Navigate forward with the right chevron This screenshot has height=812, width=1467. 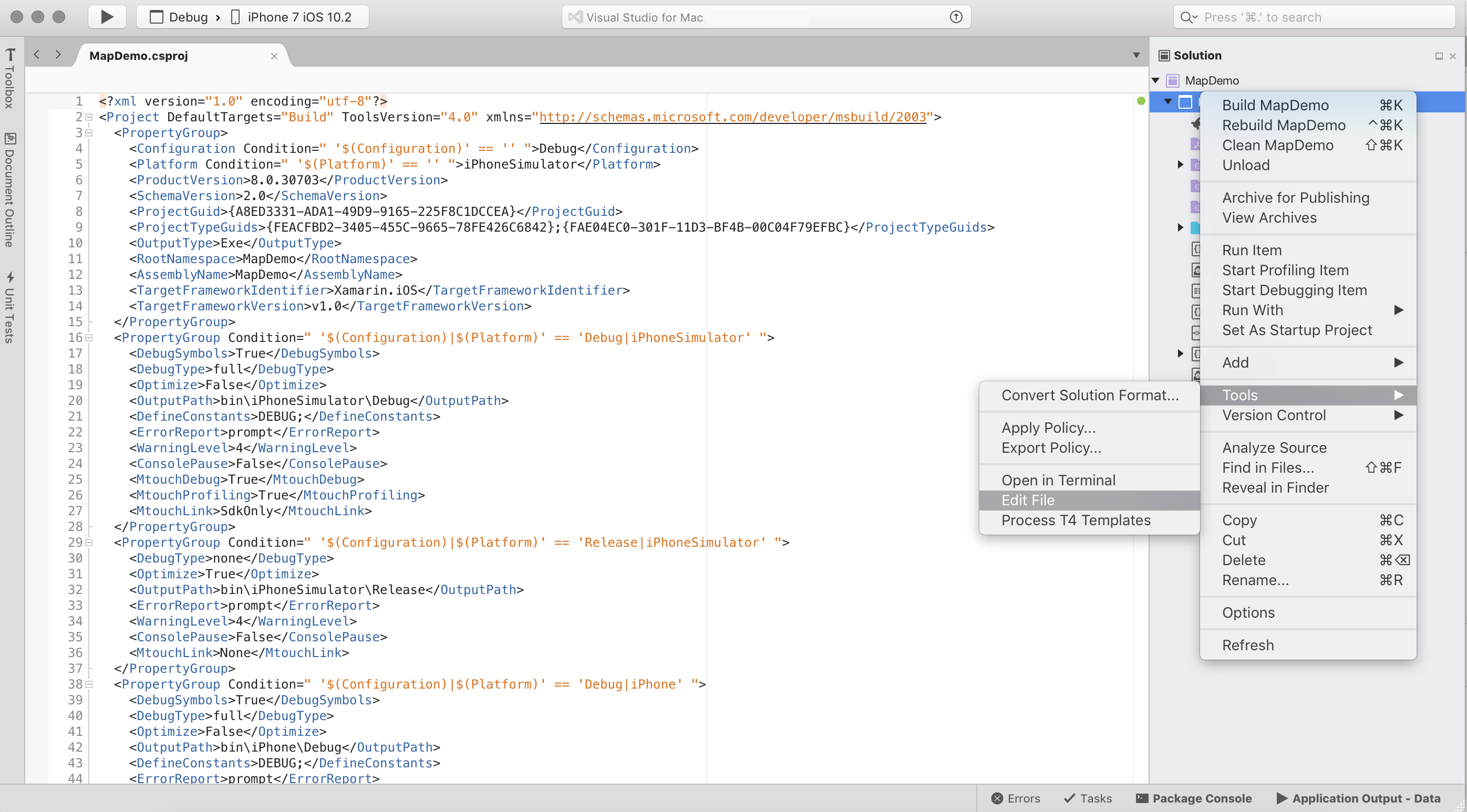pyautogui.click(x=58, y=55)
